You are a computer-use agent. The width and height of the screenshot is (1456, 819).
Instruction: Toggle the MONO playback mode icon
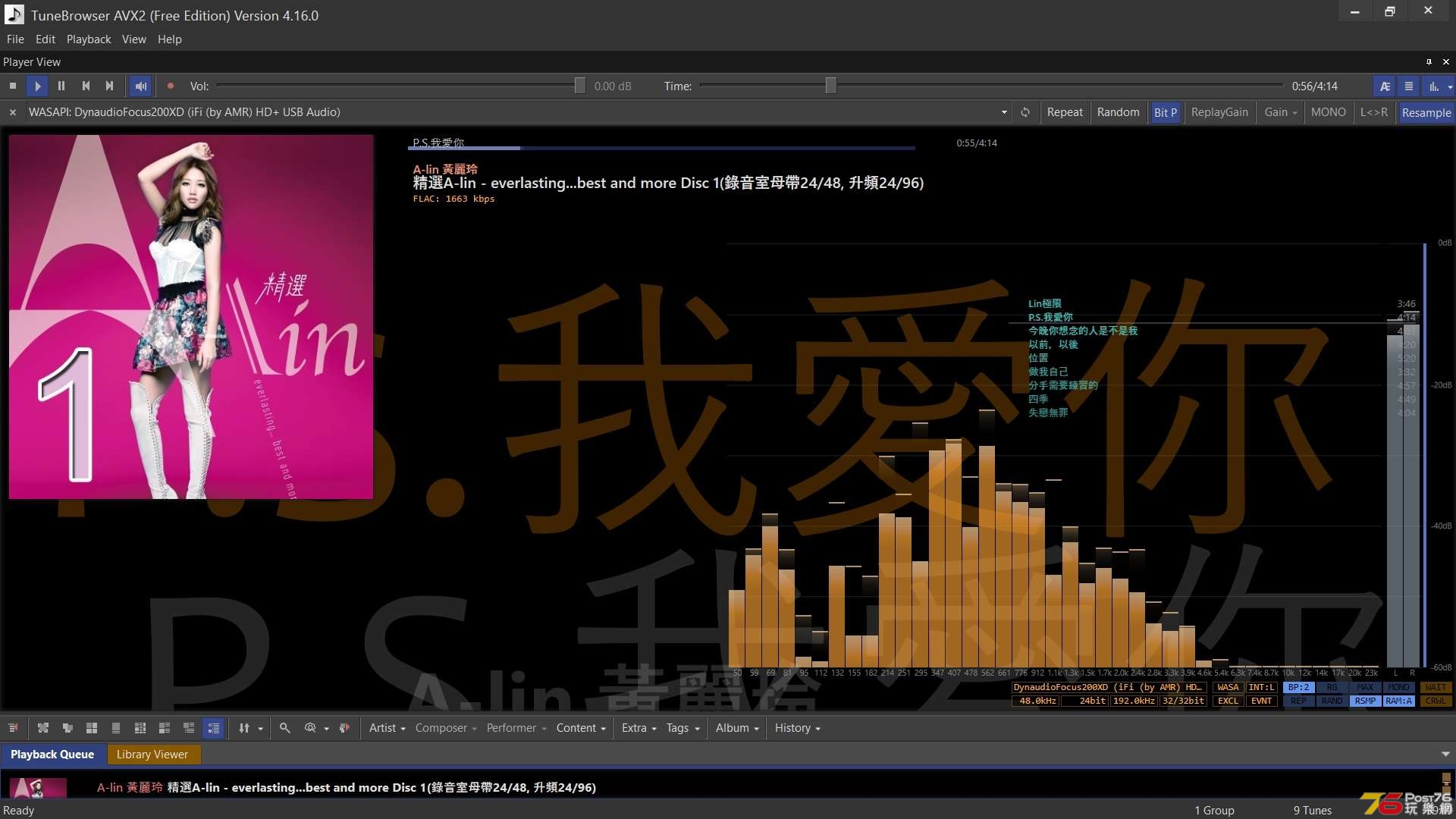coord(1328,111)
